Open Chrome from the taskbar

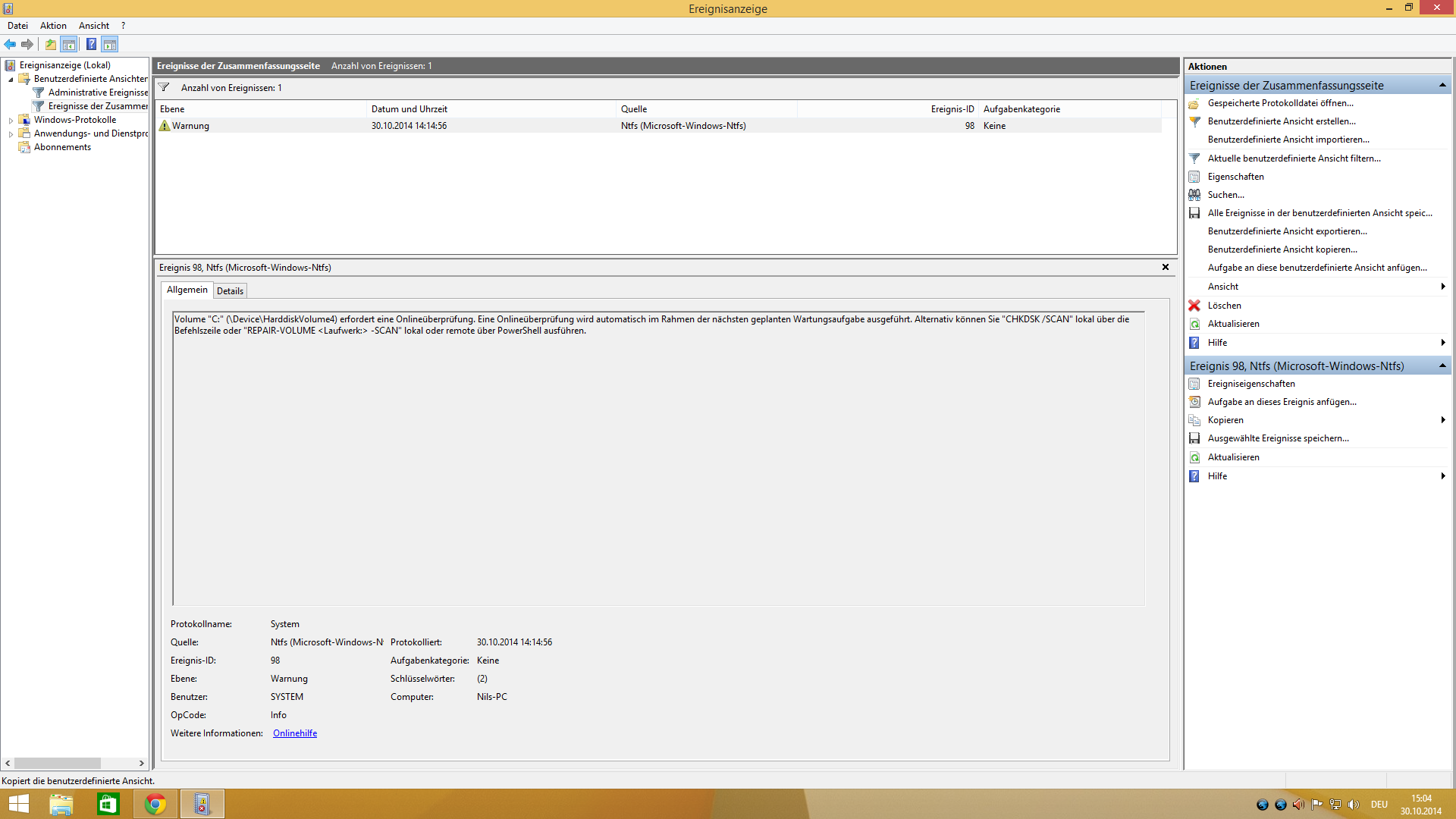[x=155, y=804]
